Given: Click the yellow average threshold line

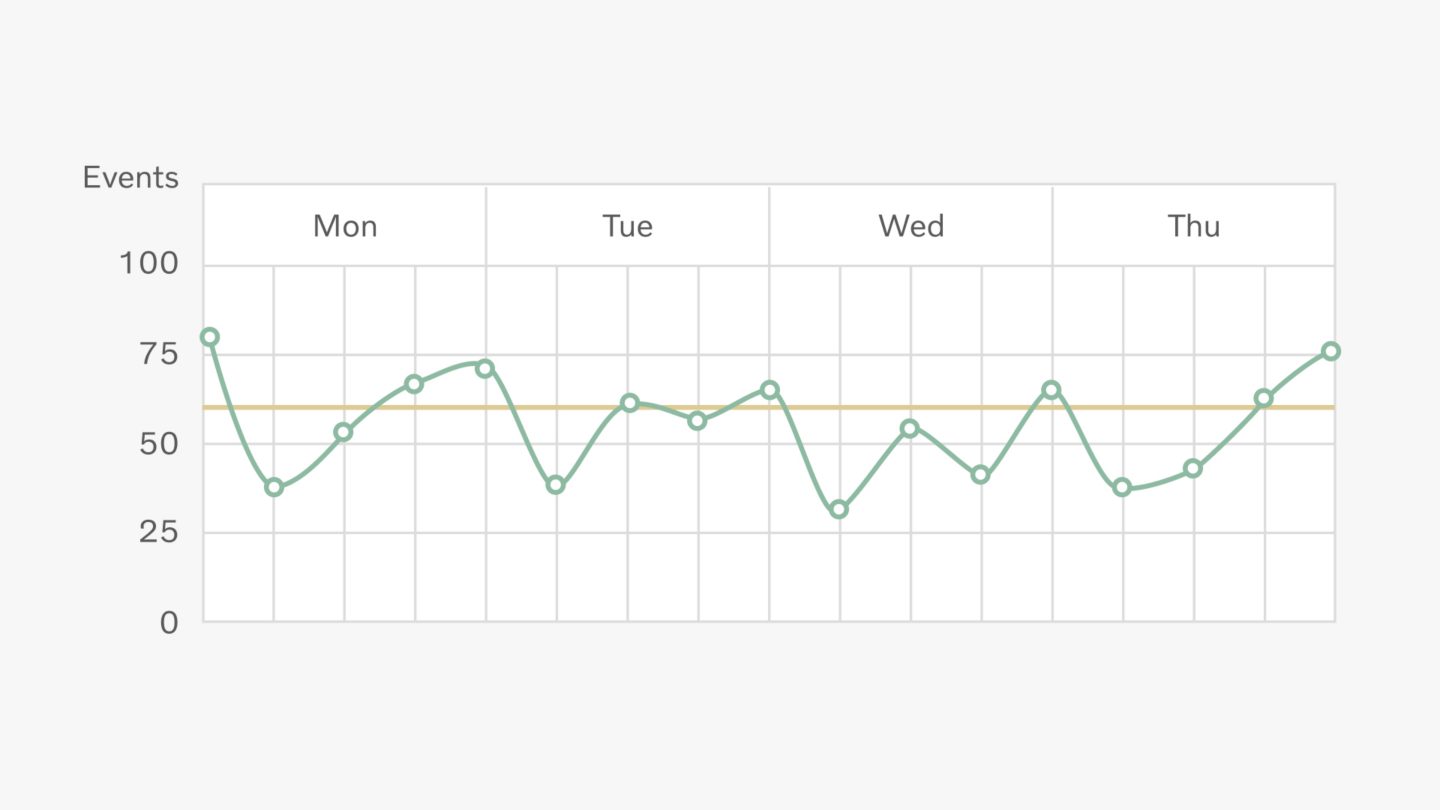Looking at the screenshot, I should coord(769,407).
